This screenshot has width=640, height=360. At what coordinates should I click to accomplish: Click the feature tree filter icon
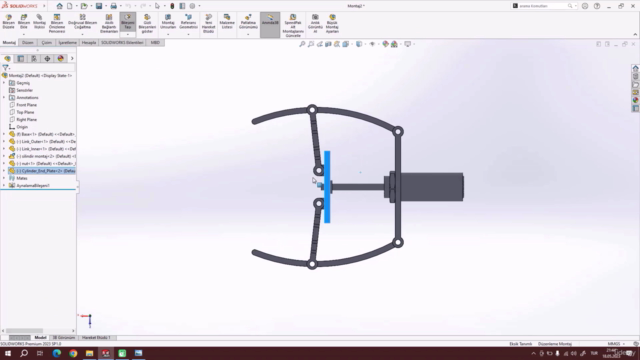pos(5,68)
